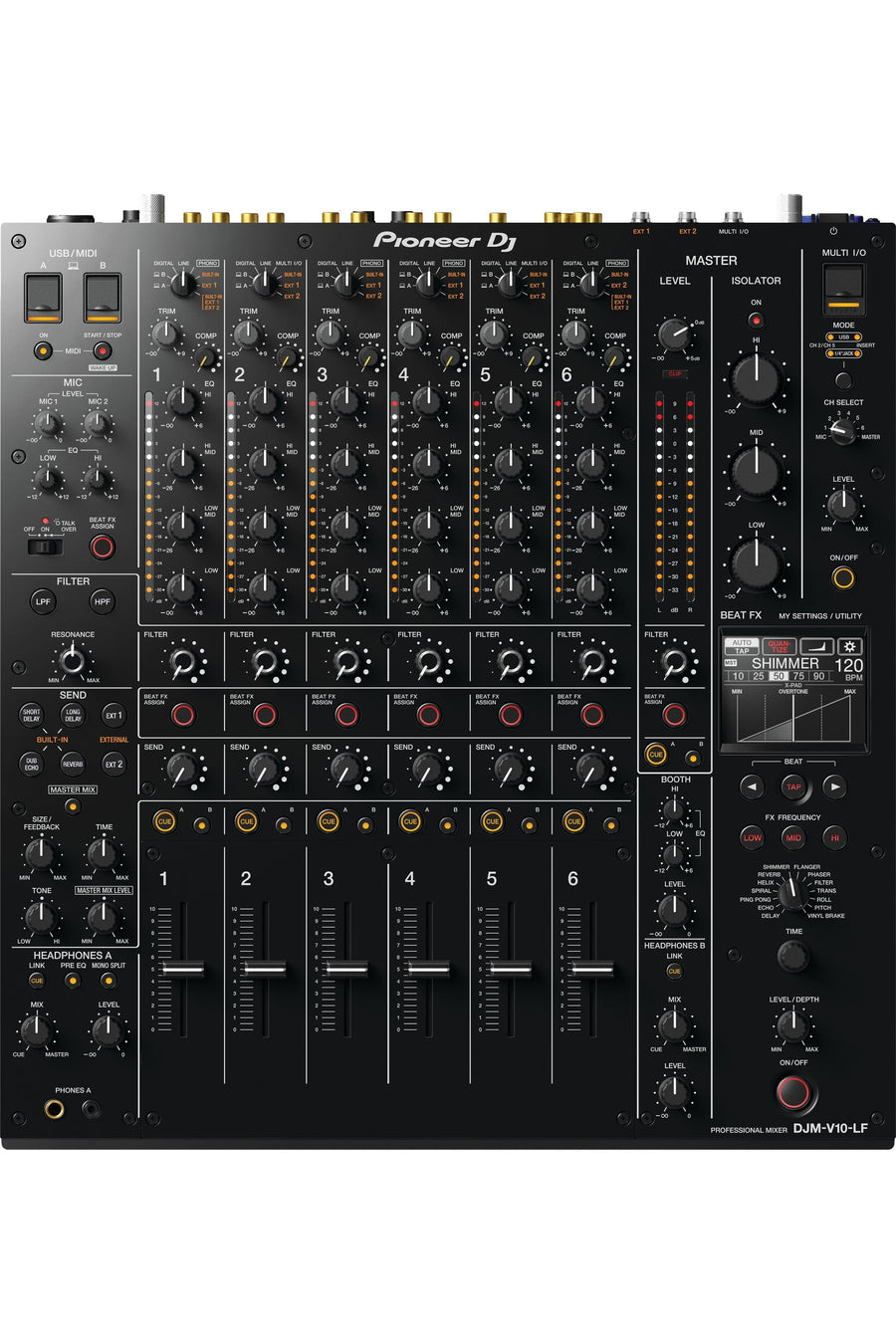Enable Headphones A MONO SPLIT

(x=109, y=981)
